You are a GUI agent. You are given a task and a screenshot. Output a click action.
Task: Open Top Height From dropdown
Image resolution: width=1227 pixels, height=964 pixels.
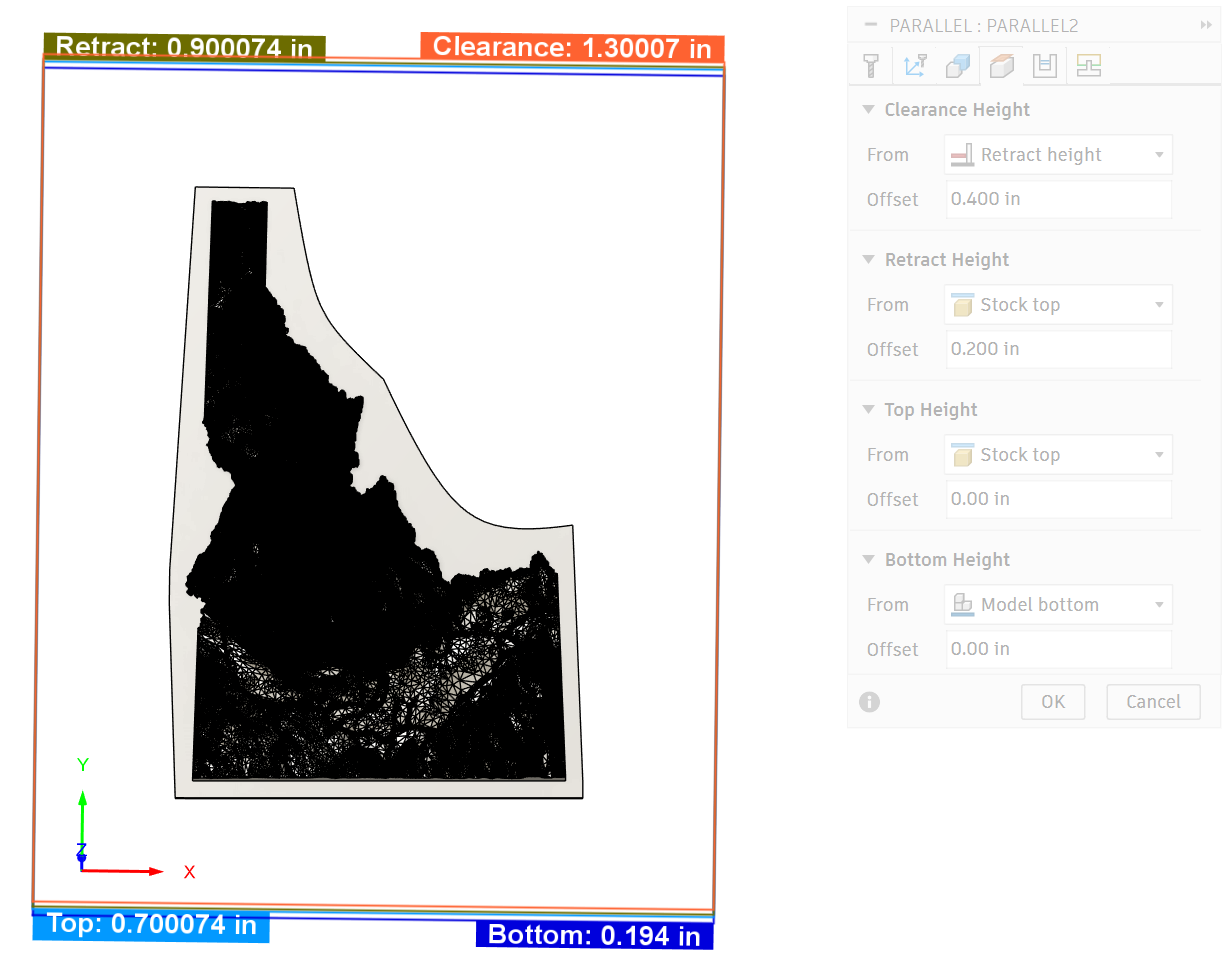pyautogui.click(x=1058, y=455)
